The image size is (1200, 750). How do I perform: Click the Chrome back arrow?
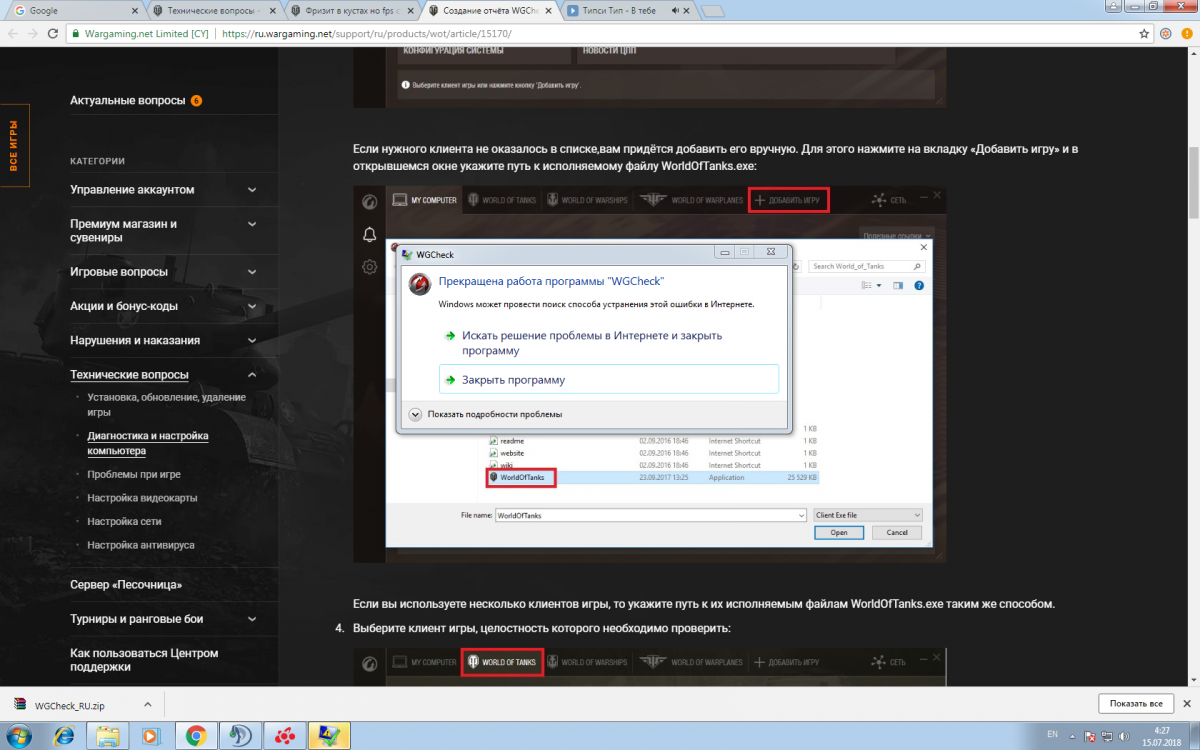[x=12, y=33]
